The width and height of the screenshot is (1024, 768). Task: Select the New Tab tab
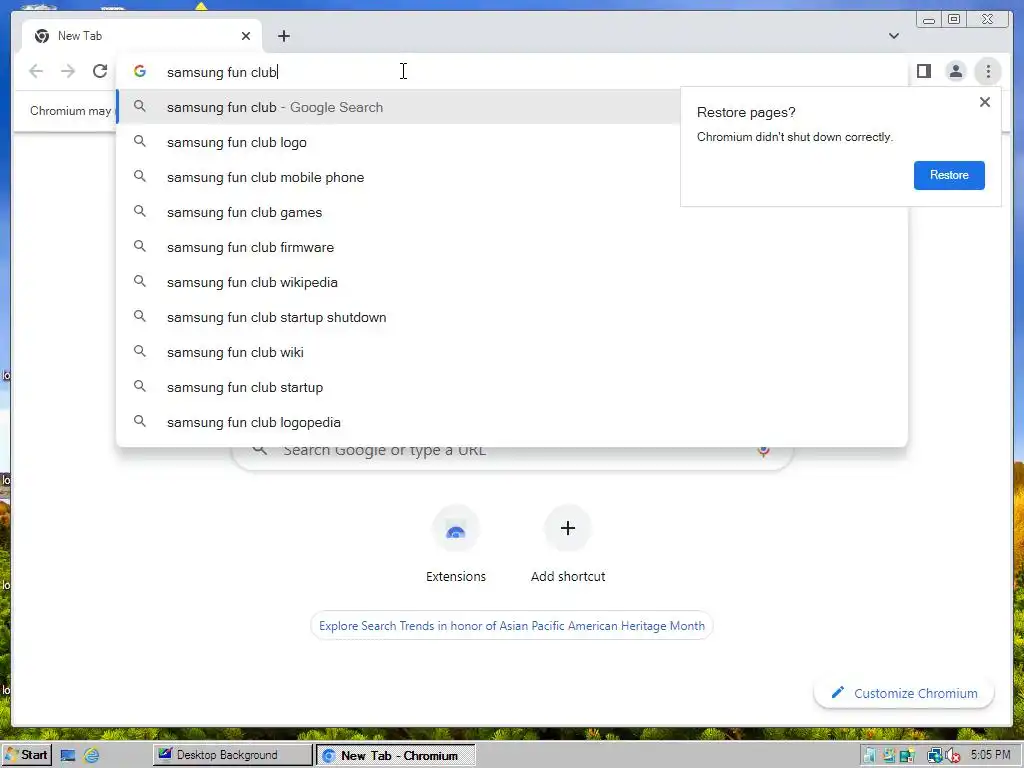click(142, 37)
